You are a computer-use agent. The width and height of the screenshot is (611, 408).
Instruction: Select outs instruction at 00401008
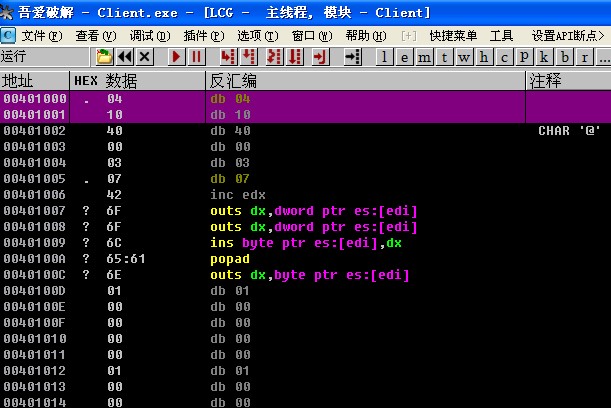click(314, 227)
